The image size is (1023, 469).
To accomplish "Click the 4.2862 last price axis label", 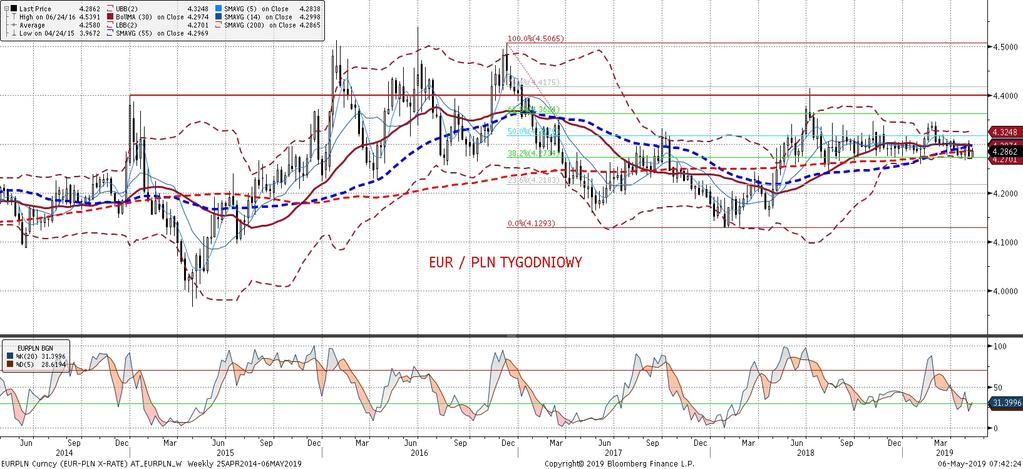I will 1005,151.
